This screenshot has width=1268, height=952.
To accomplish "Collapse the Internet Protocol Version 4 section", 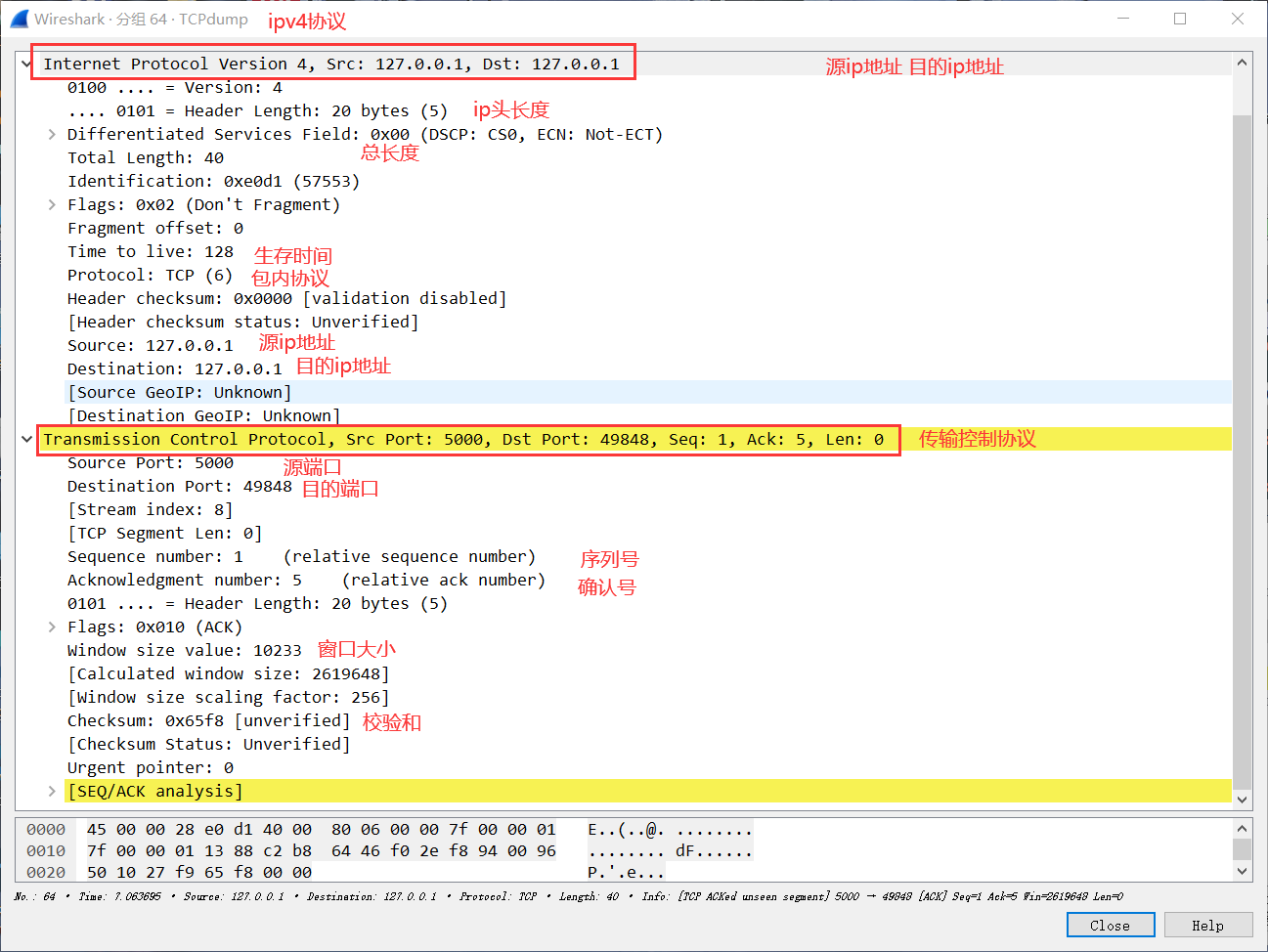I will tap(26, 64).
